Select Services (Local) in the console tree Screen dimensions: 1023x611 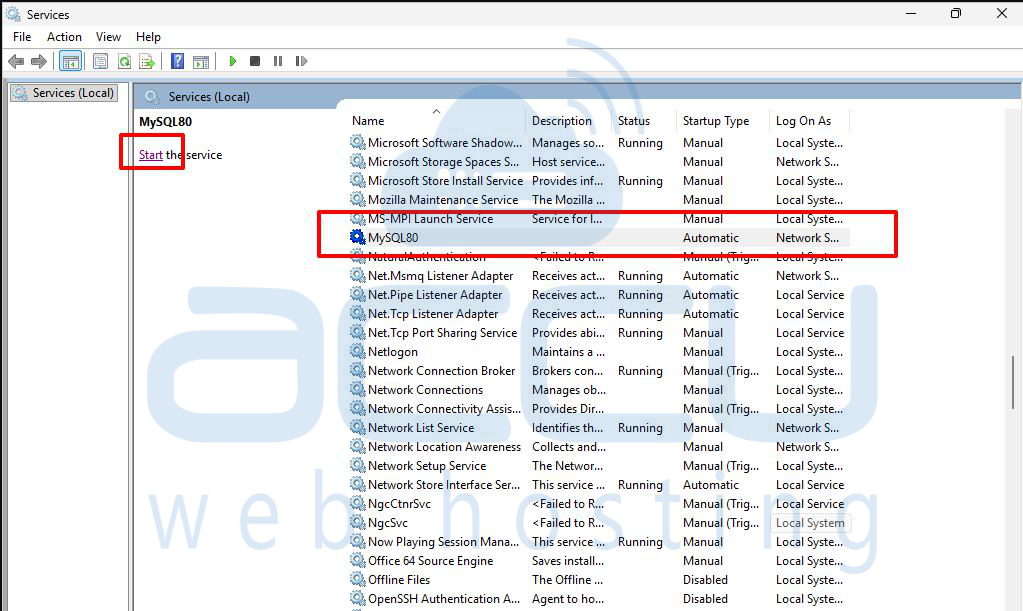[65, 93]
